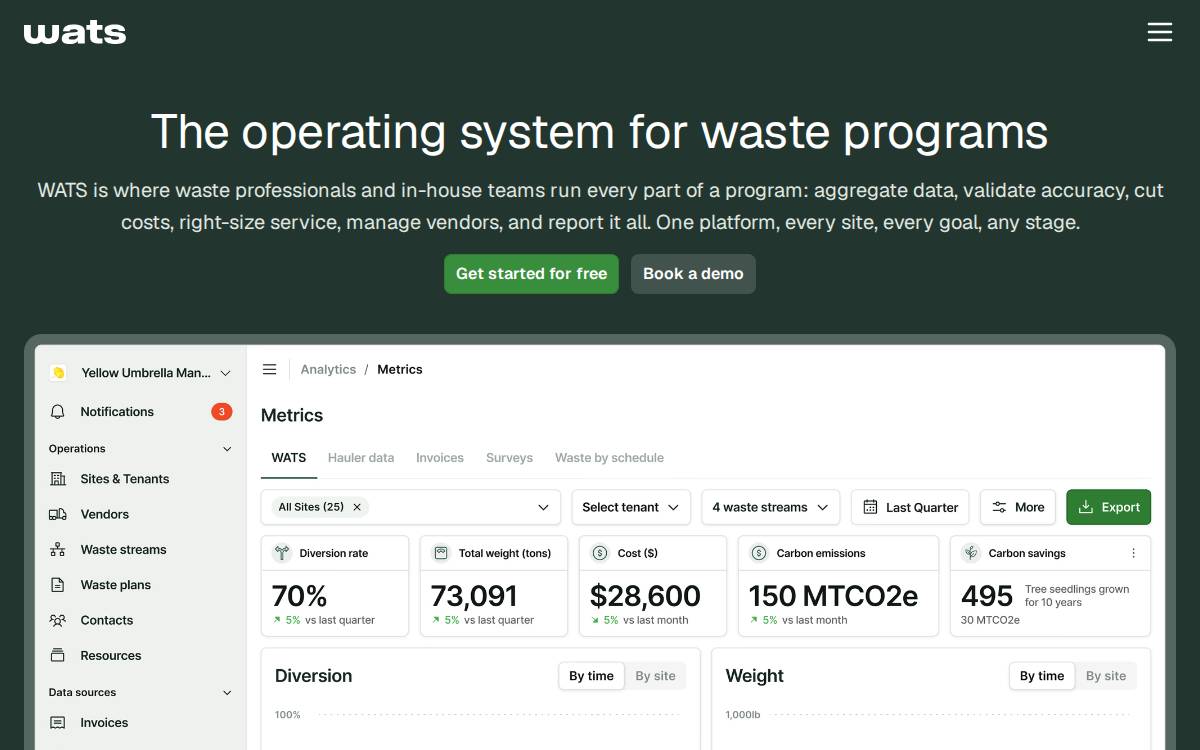Image resolution: width=1200 pixels, height=750 pixels.
Task: Open the Last Quarter date picker
Action: click(x=910, y=507)
